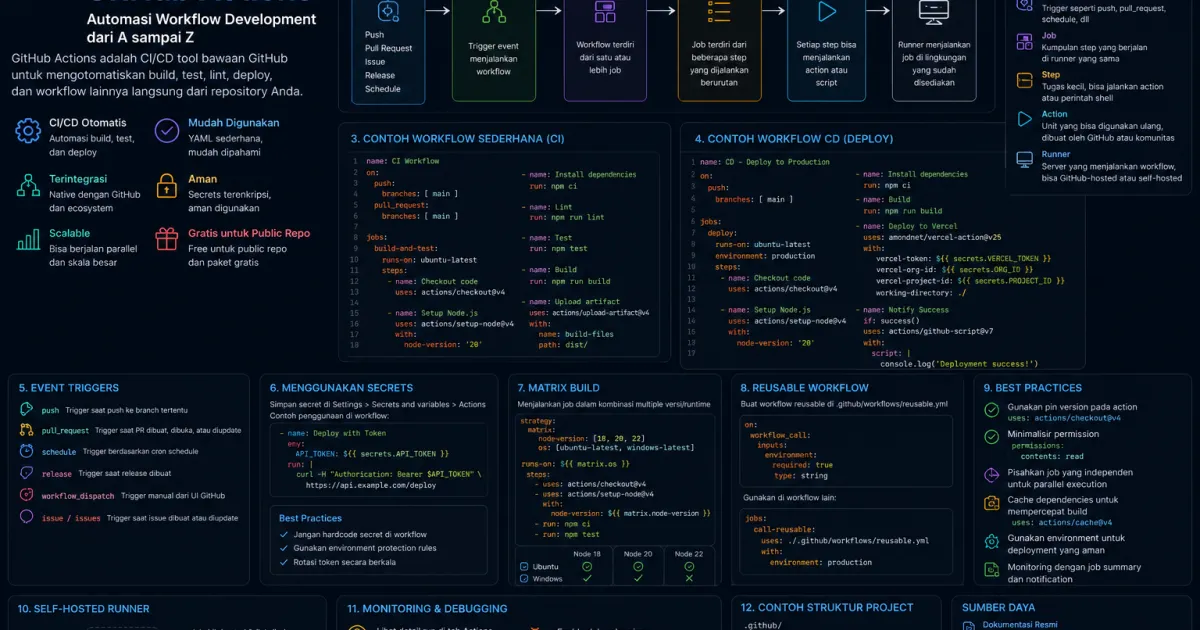Click the checkmark beside Jangan hardcode secret di workflow
The image size is (1200, 630).
click(x=284, y=534)
